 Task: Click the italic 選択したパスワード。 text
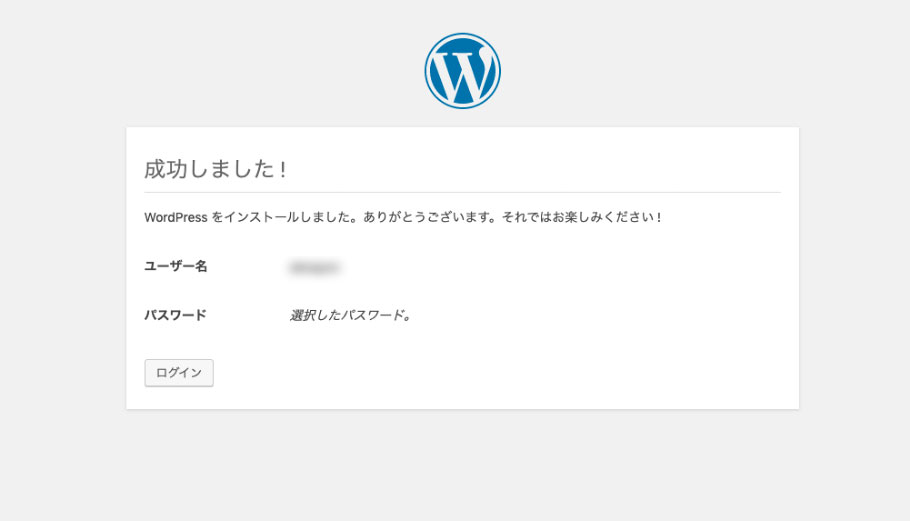click(351, 315)
